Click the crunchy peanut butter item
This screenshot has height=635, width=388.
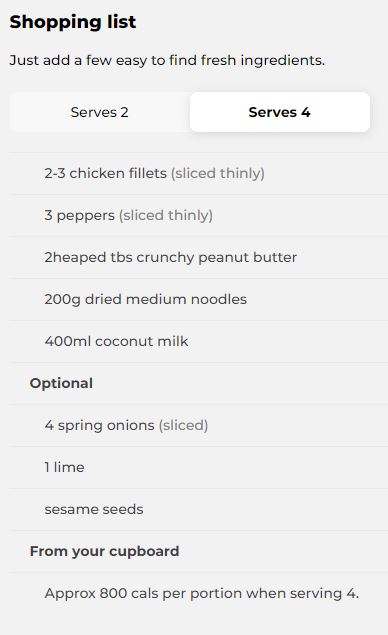[x=198, y=258]
